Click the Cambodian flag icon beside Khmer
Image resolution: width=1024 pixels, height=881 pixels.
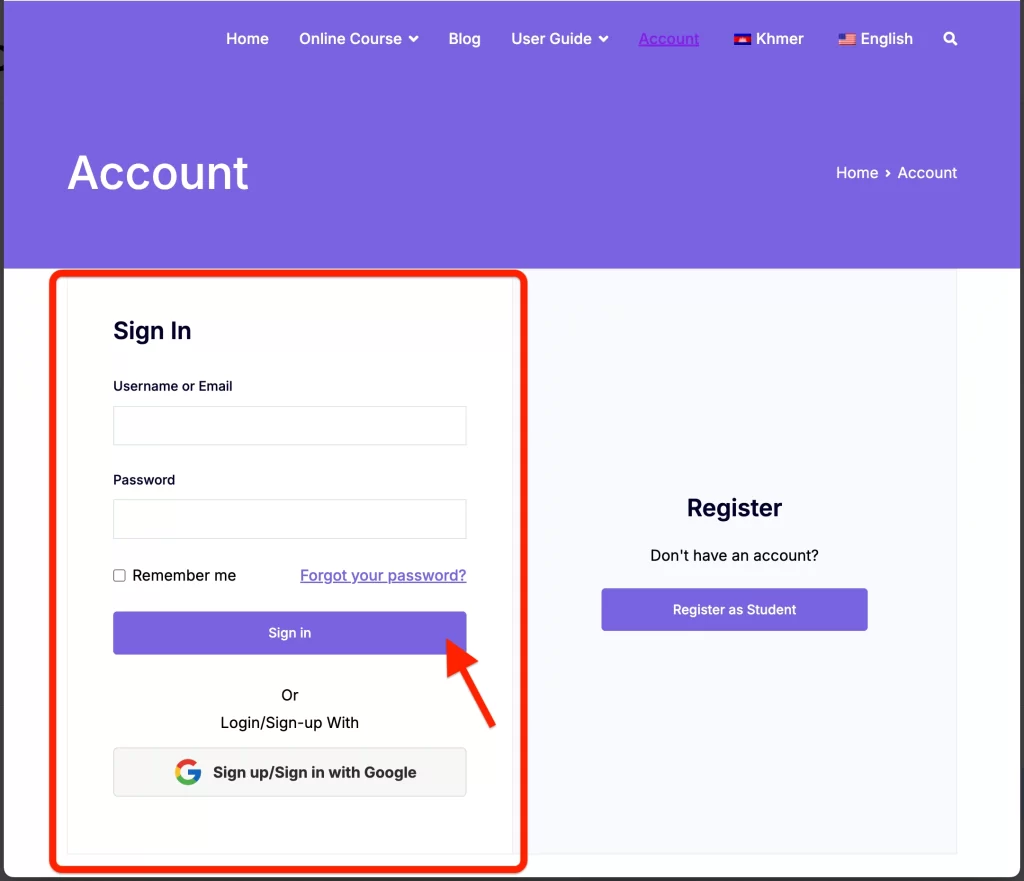pyautogui.click(x=742, y=39)
